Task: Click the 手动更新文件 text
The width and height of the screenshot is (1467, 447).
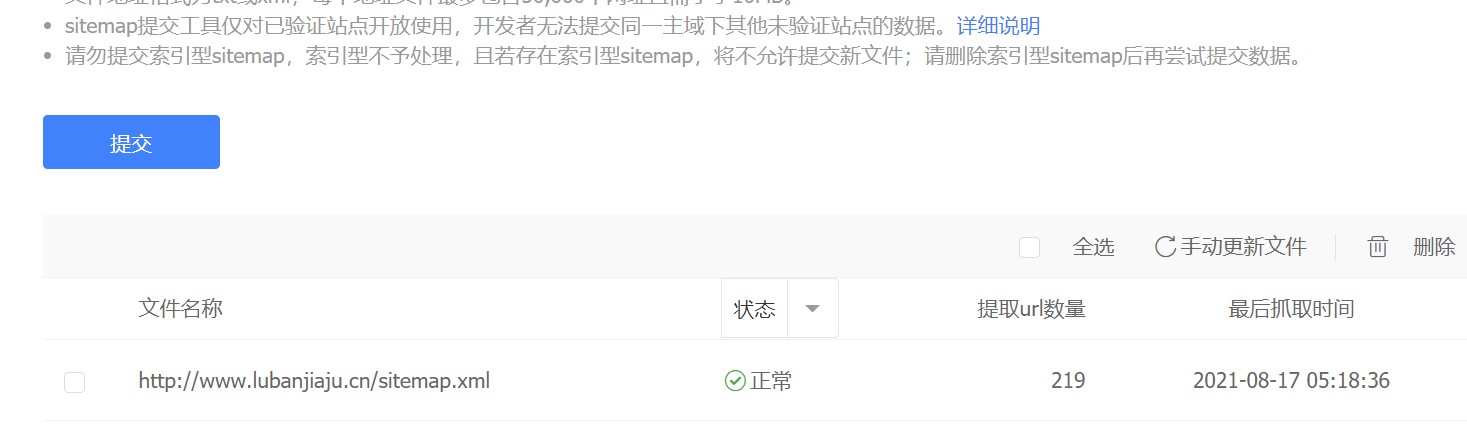Action: point(1243,247)
